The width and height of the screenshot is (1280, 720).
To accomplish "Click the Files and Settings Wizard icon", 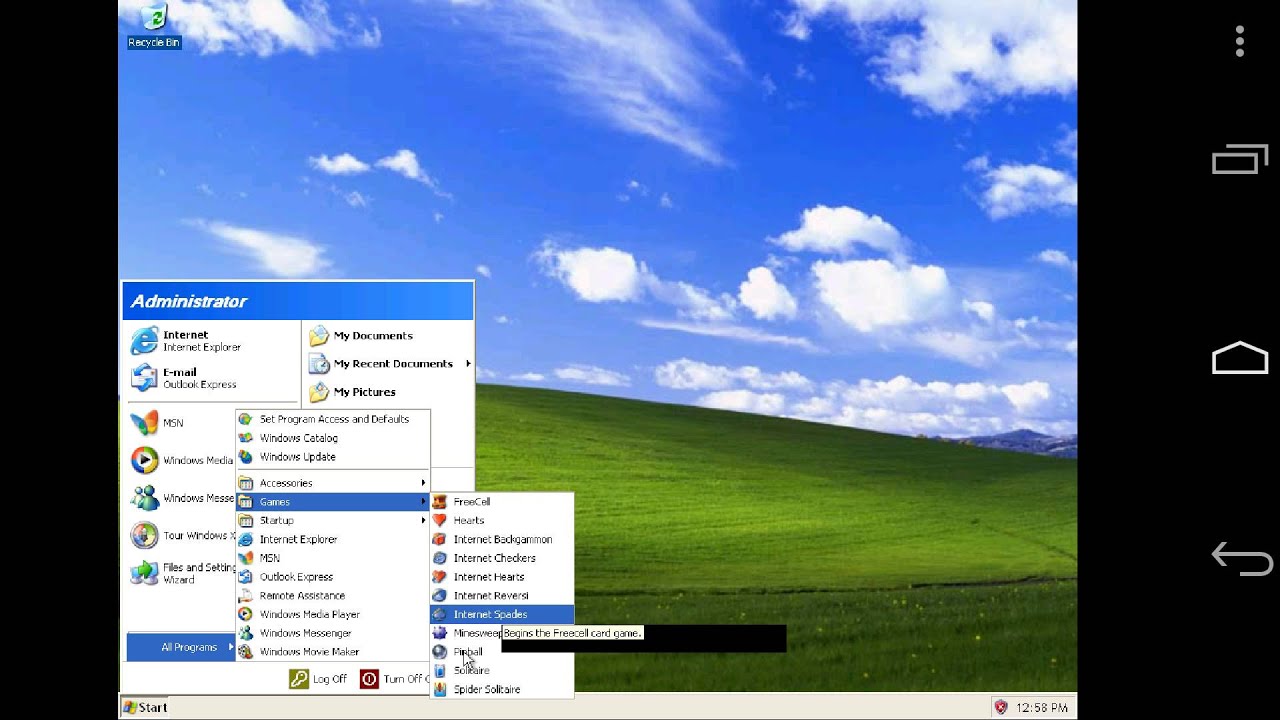I will 145,573.
